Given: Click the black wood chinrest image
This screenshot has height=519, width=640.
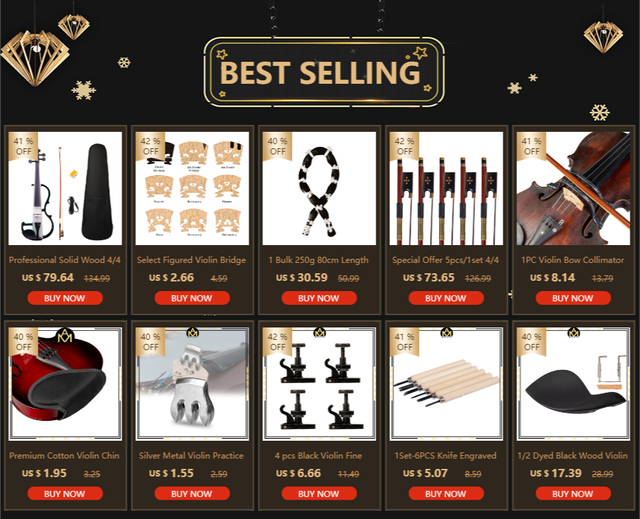Looking at the screenshot, I should pyautogui.click(x=573, y=384).
